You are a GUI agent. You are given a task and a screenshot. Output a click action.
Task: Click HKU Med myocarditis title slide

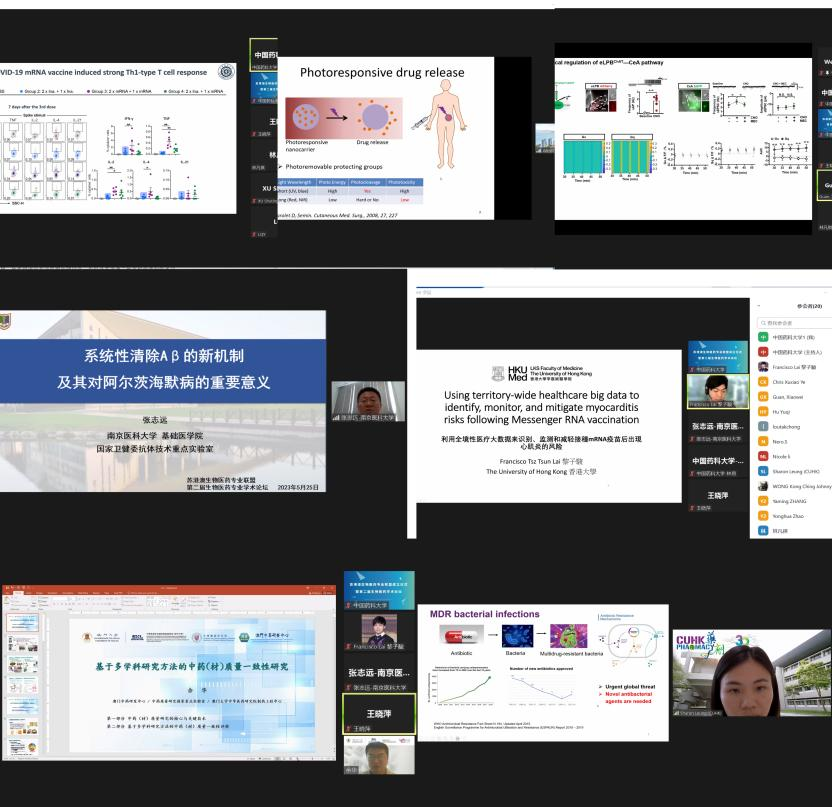(x=542, y=420)
